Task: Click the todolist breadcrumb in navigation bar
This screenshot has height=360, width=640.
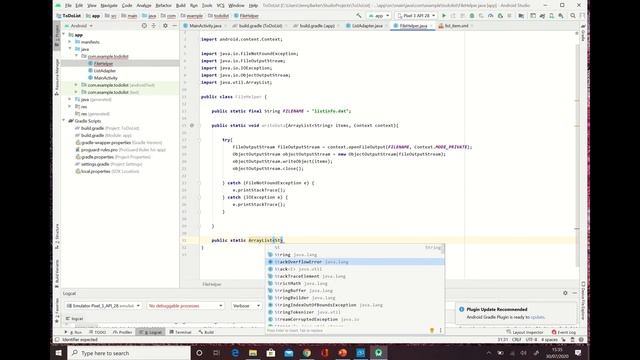Action: 221,16
